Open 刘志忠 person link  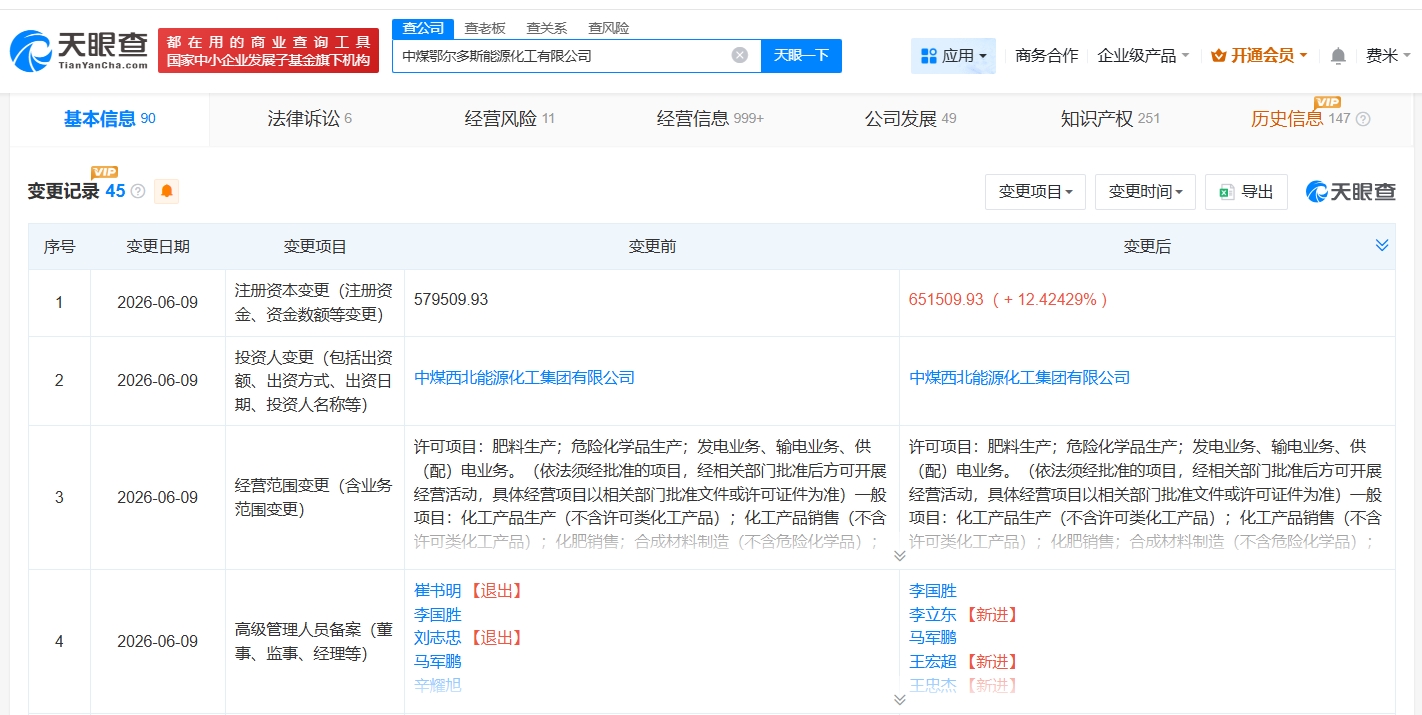(438, 638)
